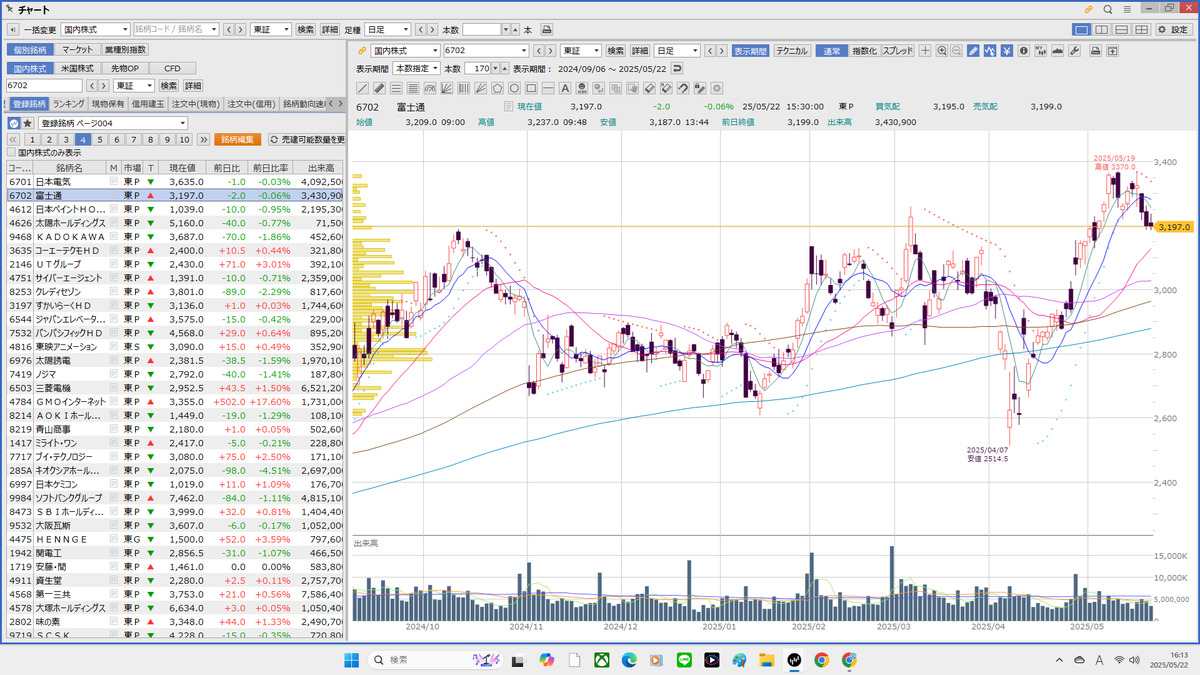Click the テクニカル button
The image size is (1200, 675).
pyautogui.click(x=792, y=51)
